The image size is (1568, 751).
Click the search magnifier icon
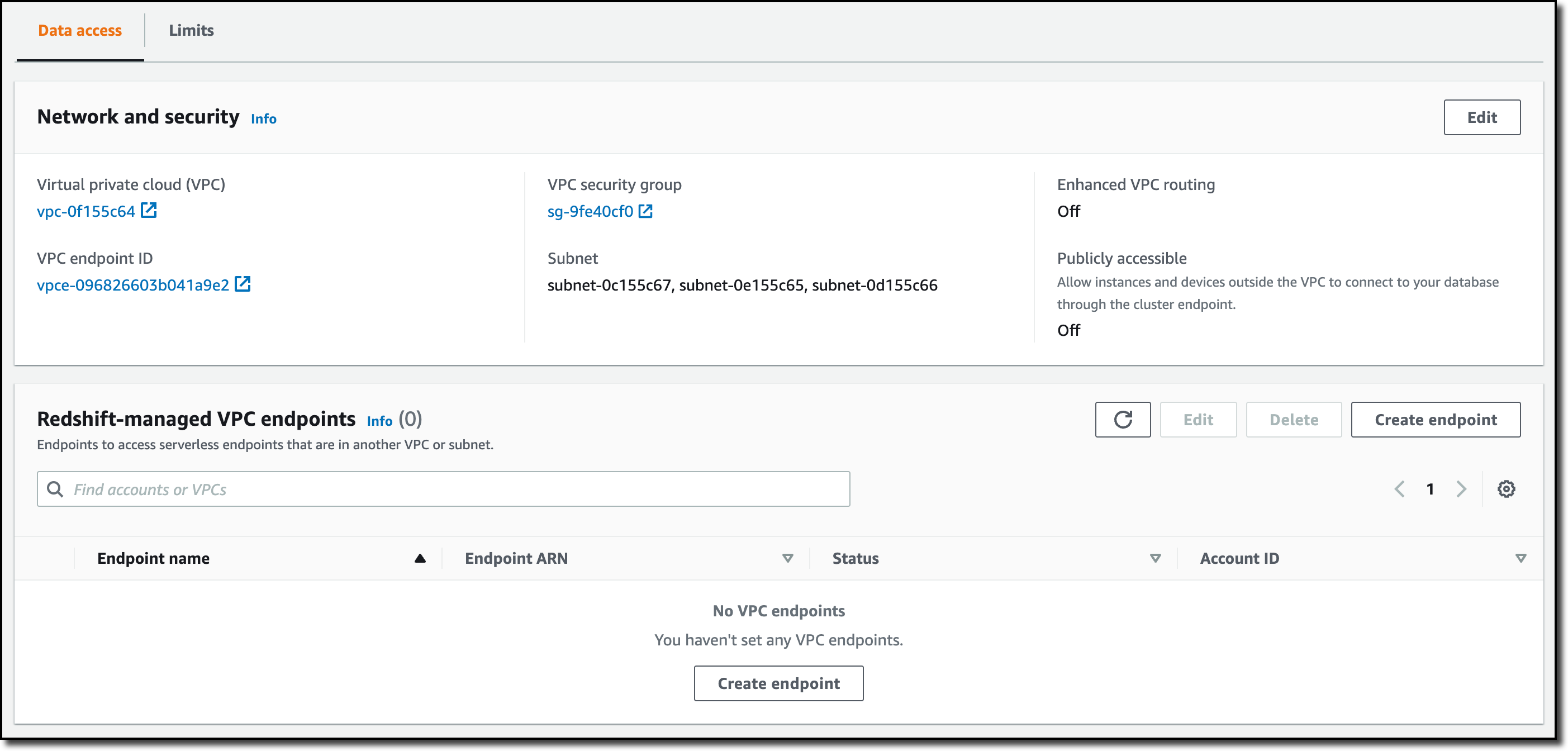pyautogui.click(x=55, y=489)
